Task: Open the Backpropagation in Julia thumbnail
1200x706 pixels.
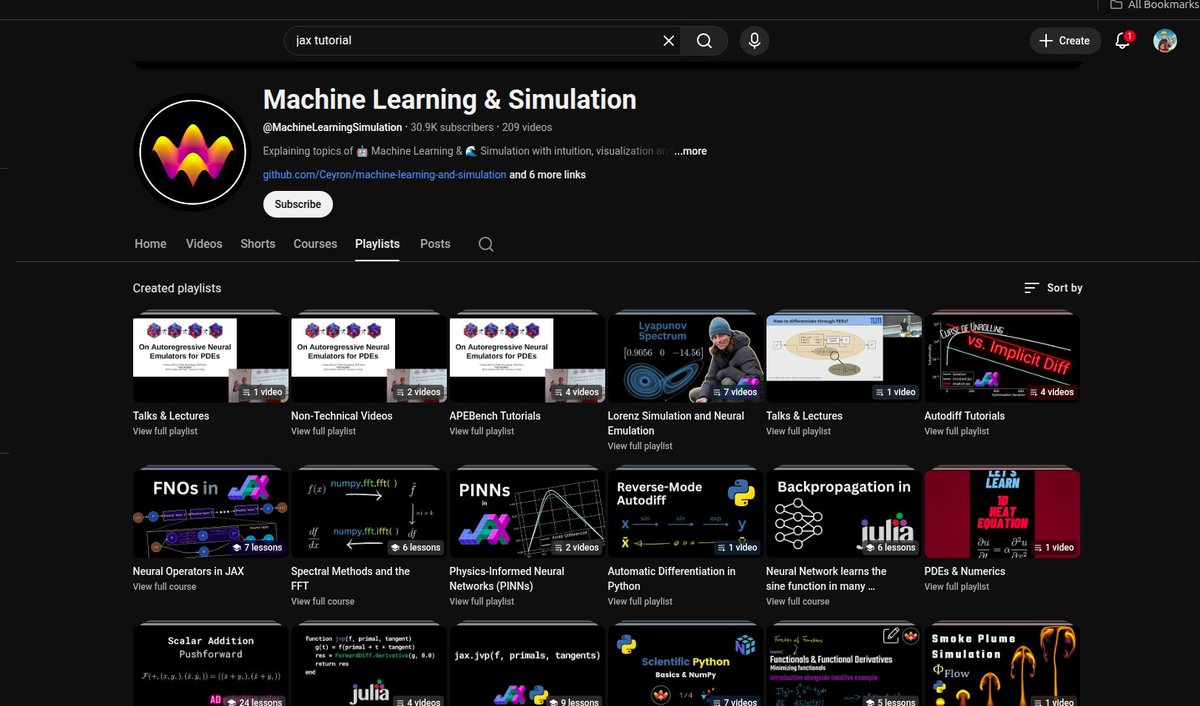Action: click(x=843, y=515)
